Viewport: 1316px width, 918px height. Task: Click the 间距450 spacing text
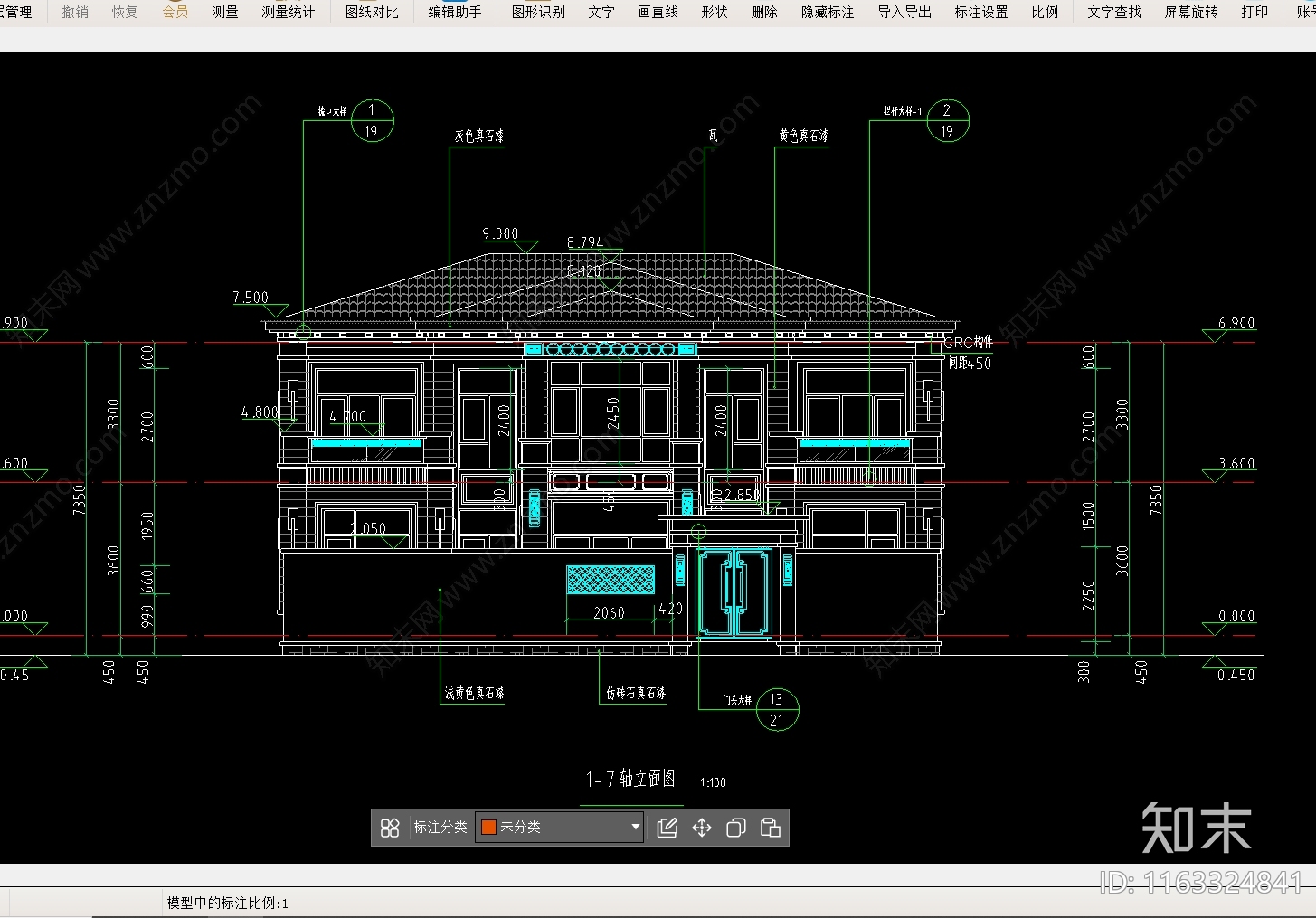pos(970,363)
